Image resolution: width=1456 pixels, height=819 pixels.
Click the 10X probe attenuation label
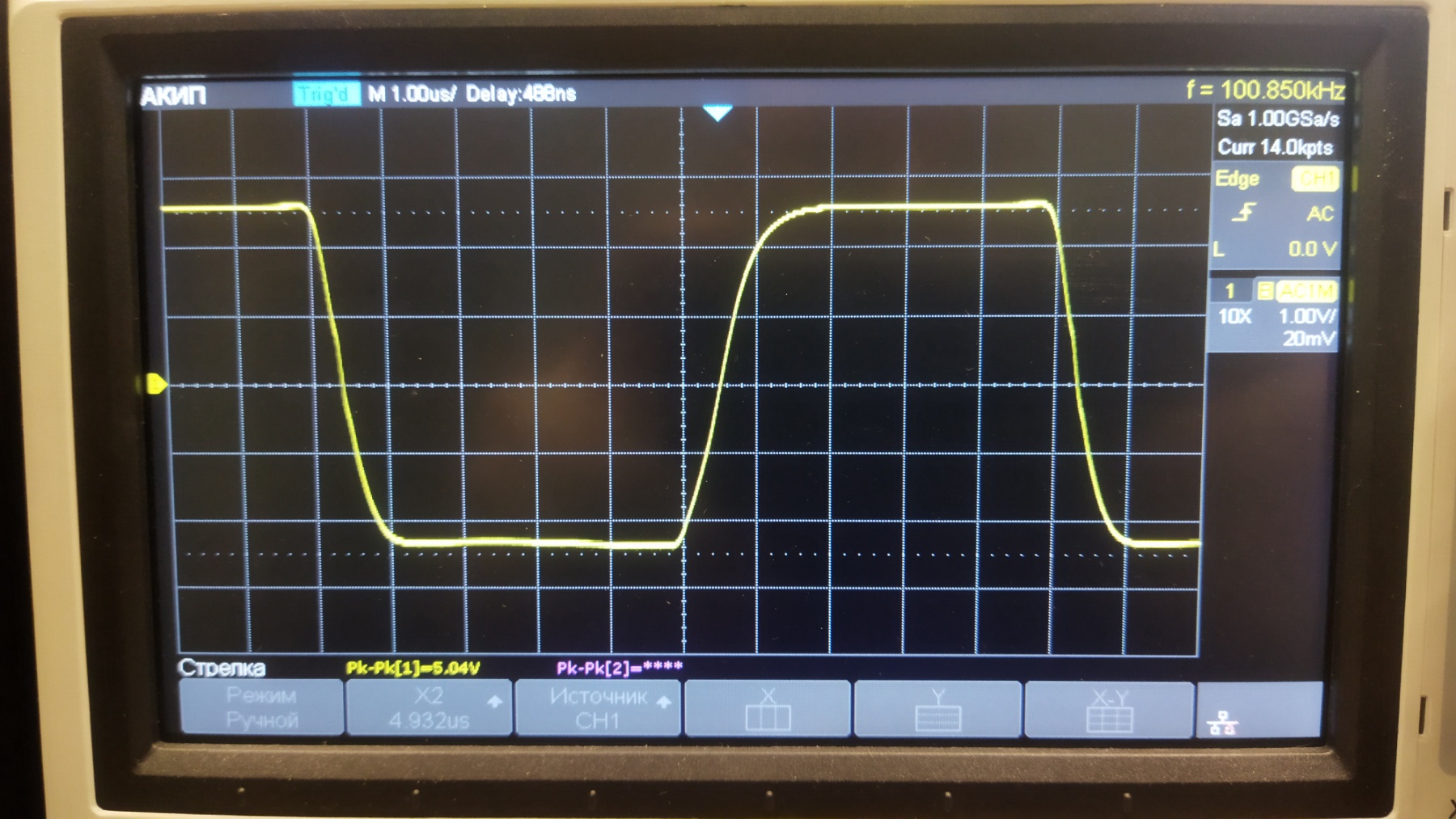(1234, 316)
